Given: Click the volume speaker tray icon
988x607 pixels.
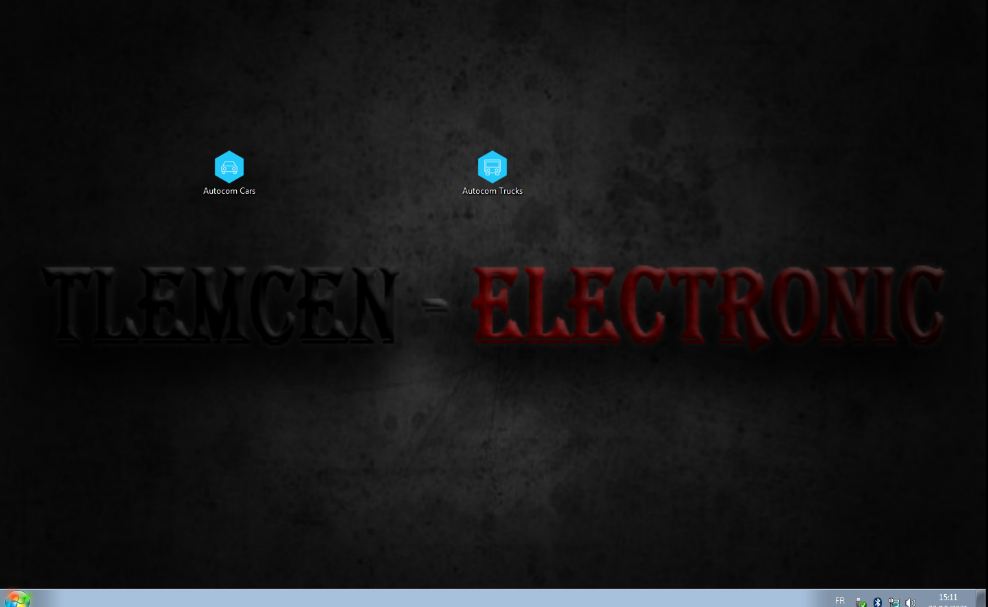Looking at the screenshot, I should 910,603.
